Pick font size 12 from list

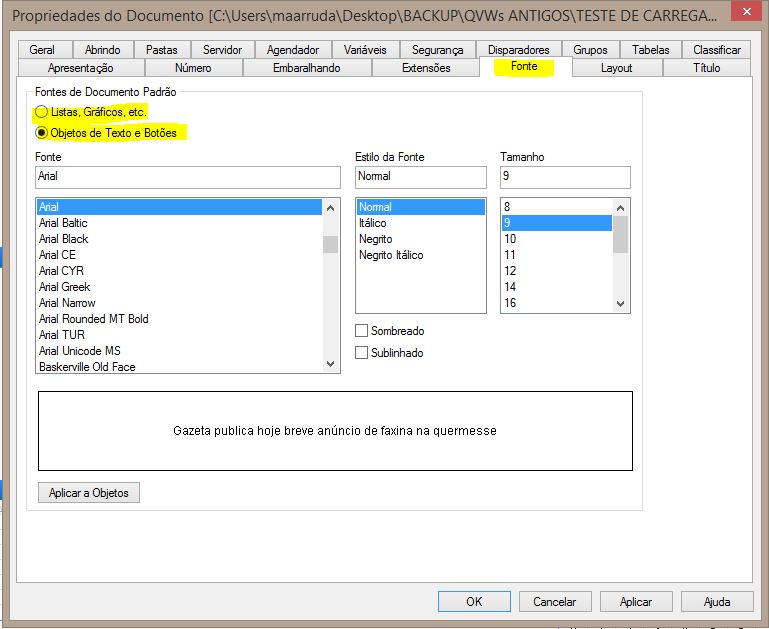510,271
